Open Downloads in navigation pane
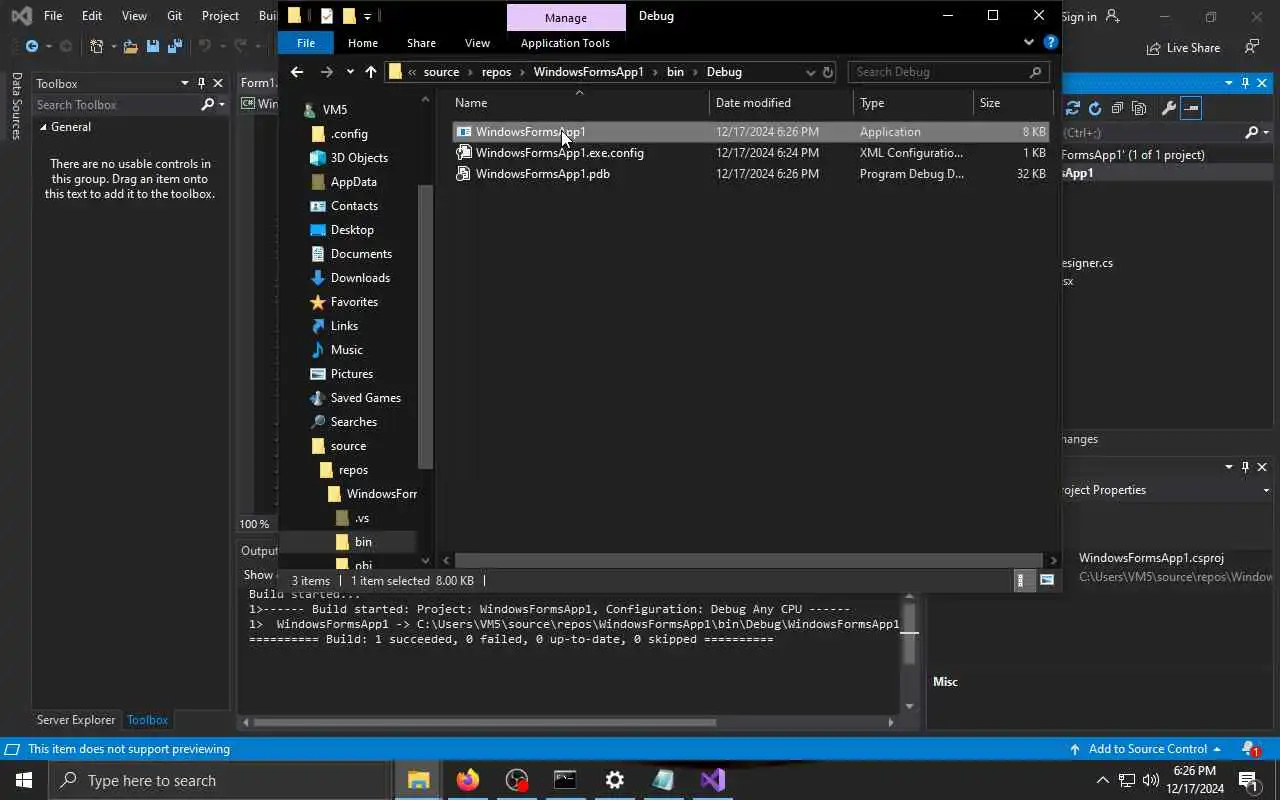 (360, 278)
